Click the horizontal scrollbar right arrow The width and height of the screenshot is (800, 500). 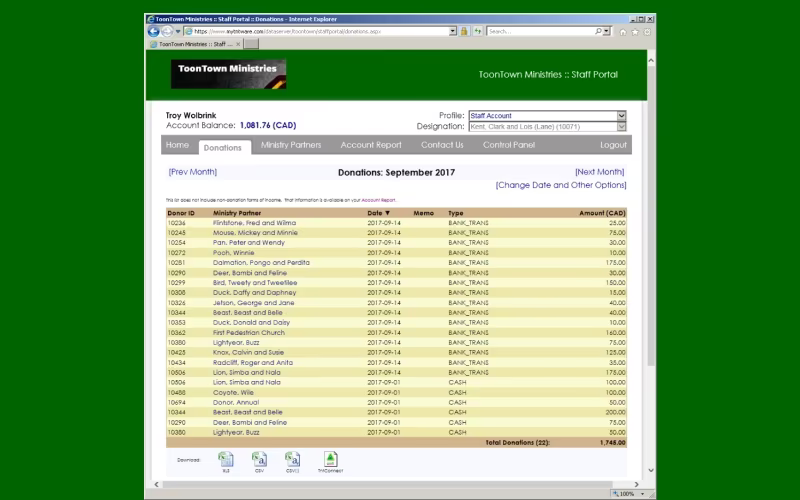pos(636,484)
